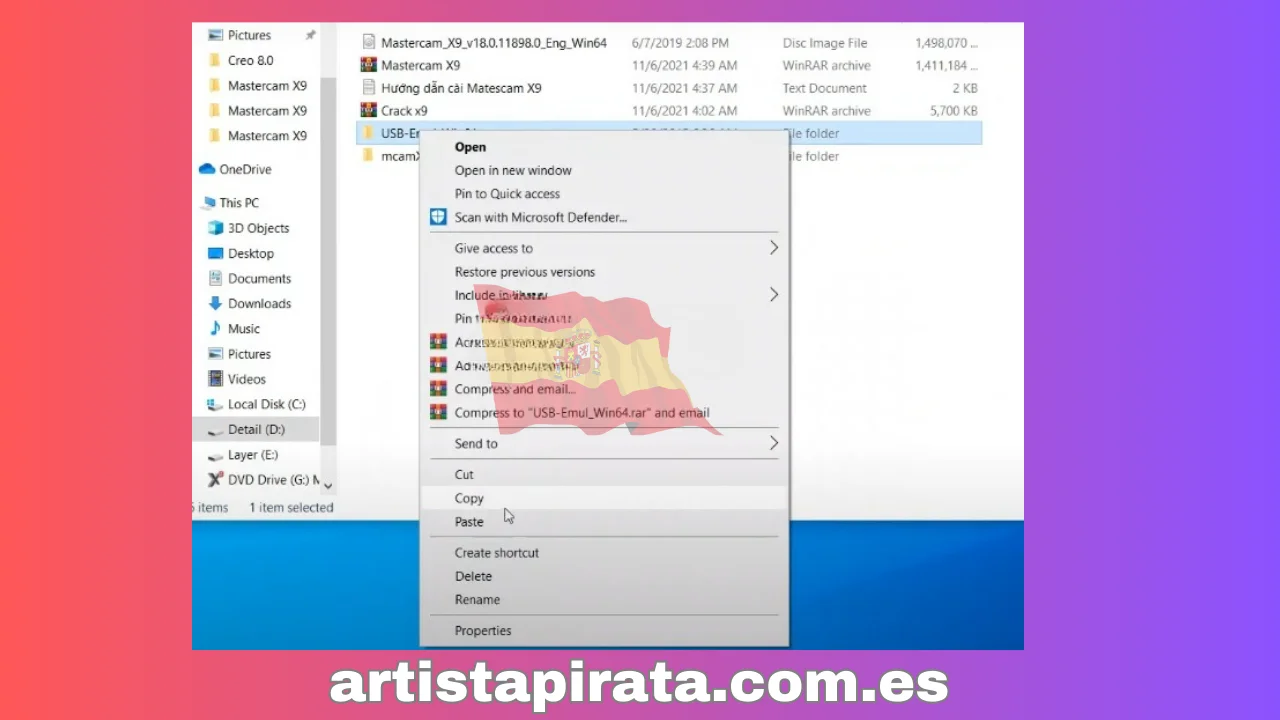Go to Desktop in the sidebar
This screenshot has height=720, width=1280.
(x=241, y=253)
